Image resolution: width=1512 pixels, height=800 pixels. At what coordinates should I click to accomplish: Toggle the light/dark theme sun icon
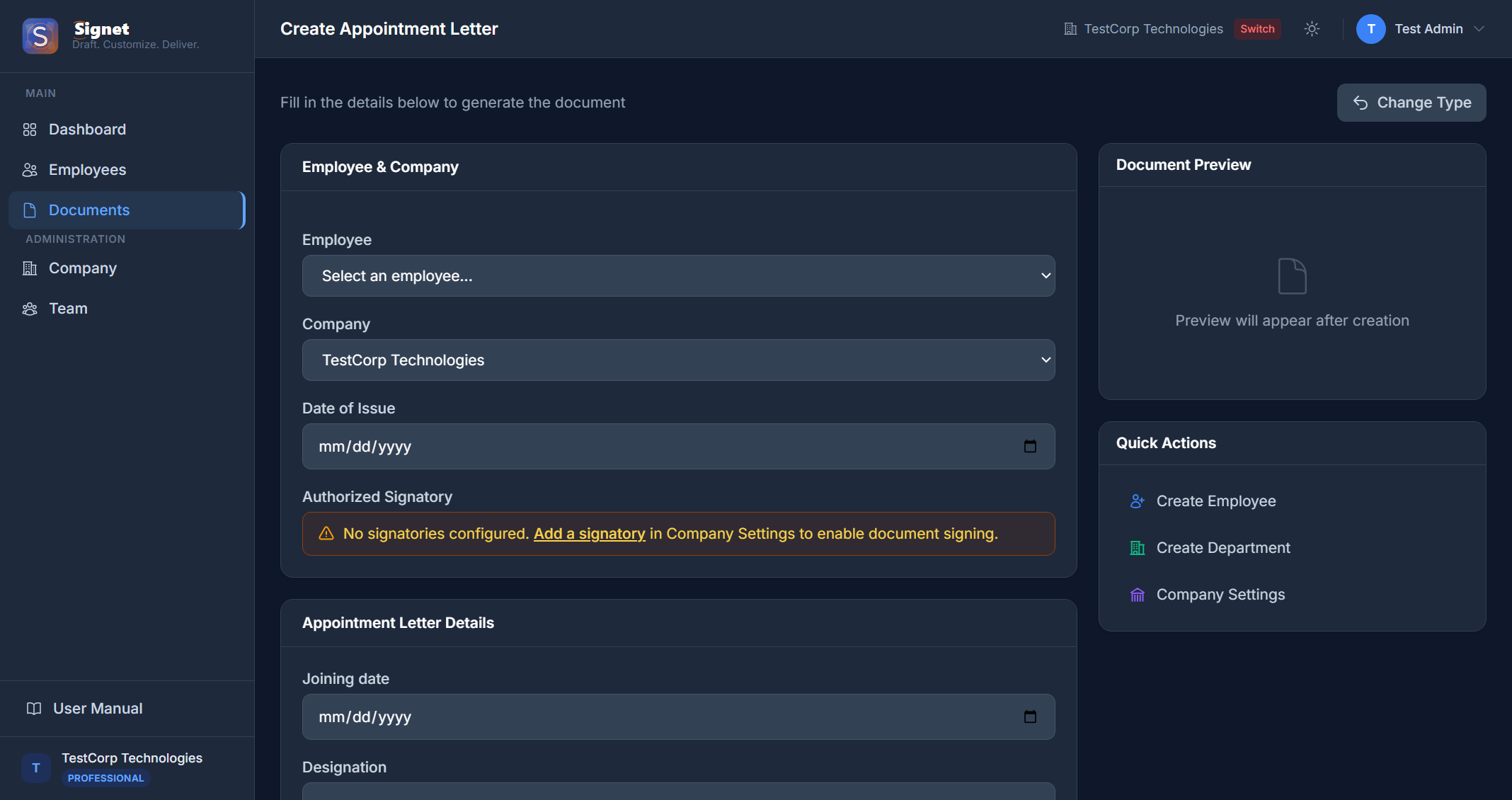pos(1312,29)
